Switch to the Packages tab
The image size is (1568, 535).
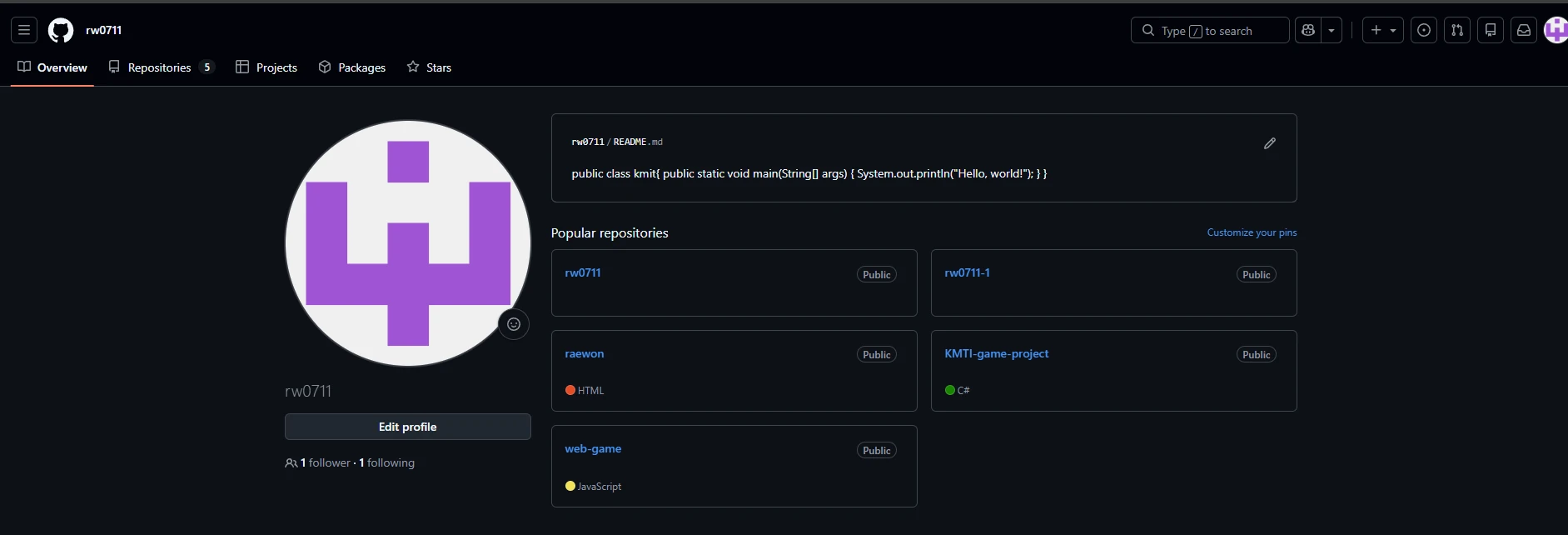click(352, 67)
